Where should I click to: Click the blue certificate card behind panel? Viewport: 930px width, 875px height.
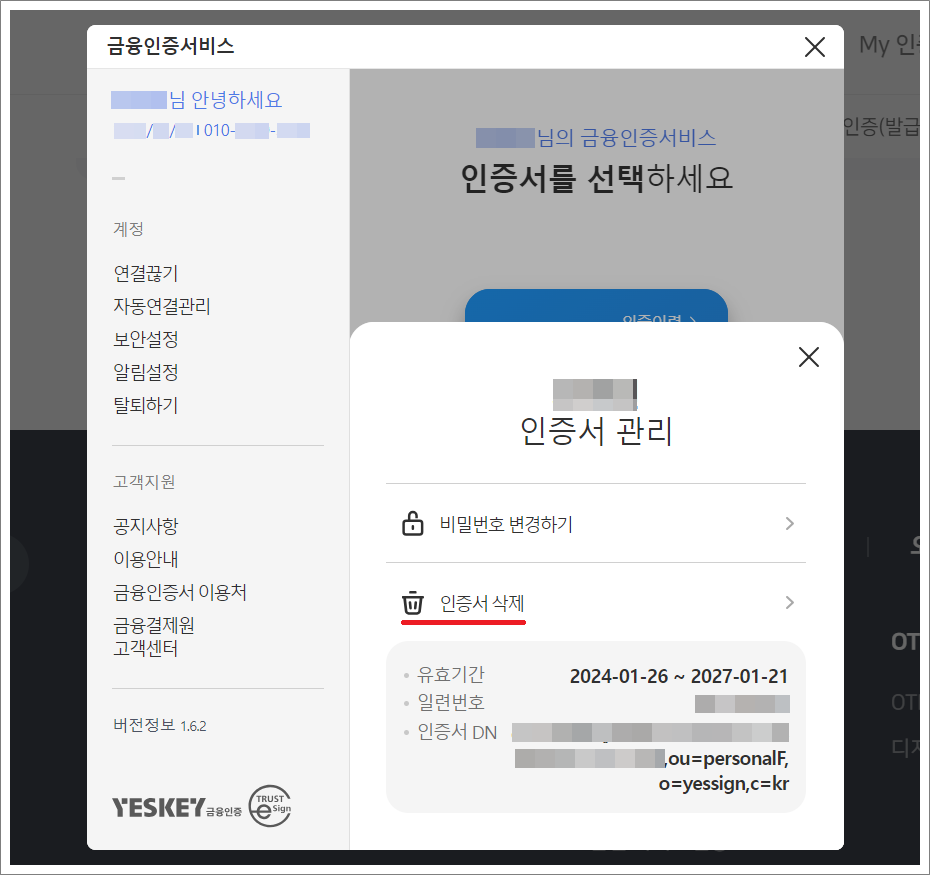(596, 306)
